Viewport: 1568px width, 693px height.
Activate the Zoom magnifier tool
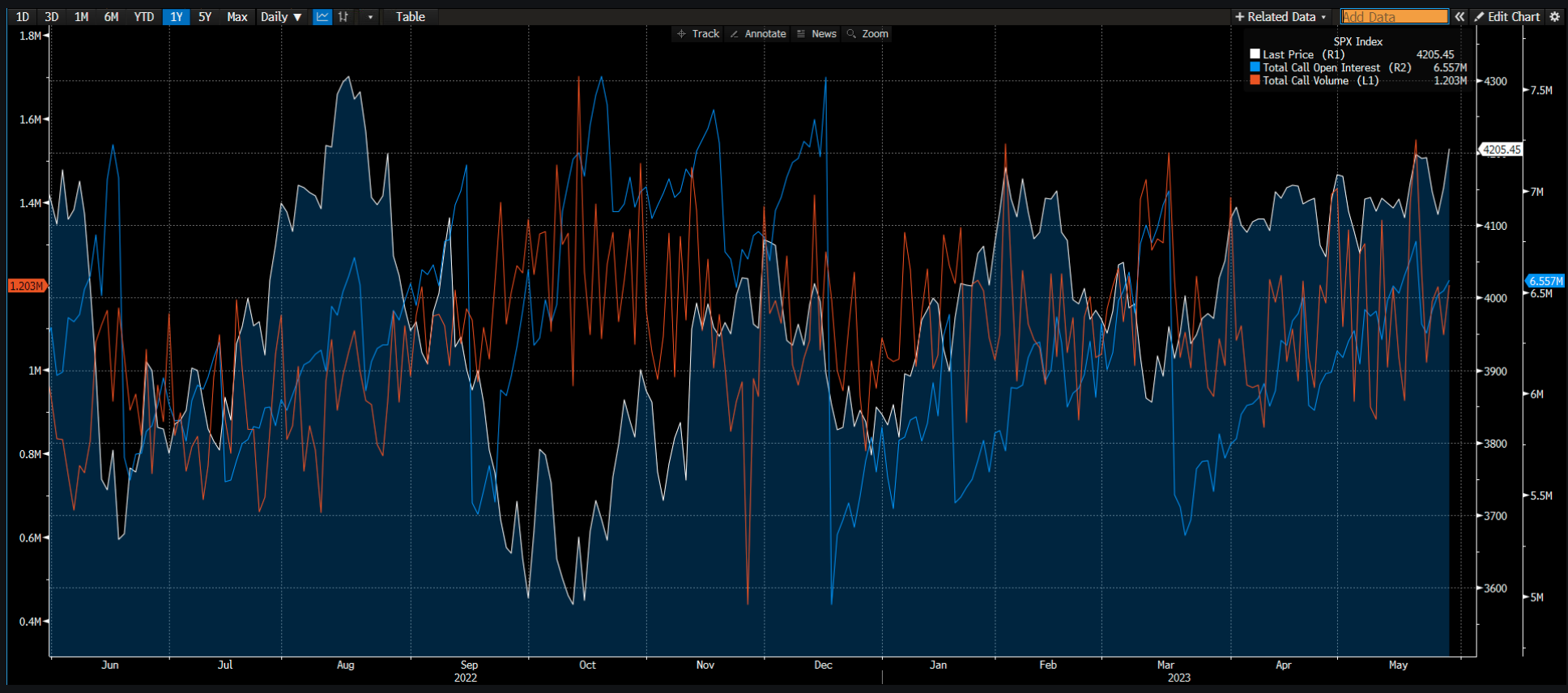click(x=867, y=34)
